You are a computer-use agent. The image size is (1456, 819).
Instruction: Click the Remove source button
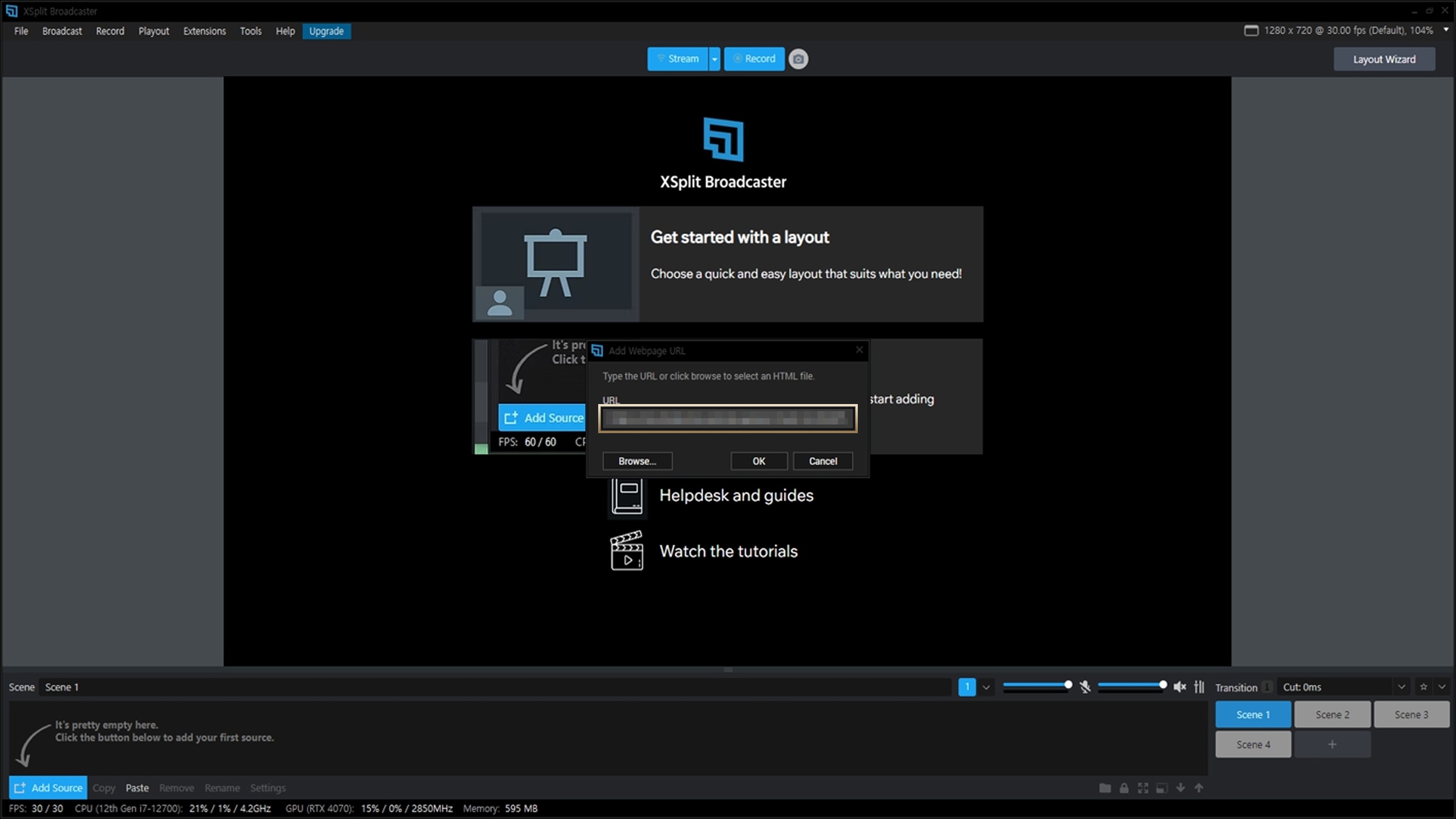177,788
